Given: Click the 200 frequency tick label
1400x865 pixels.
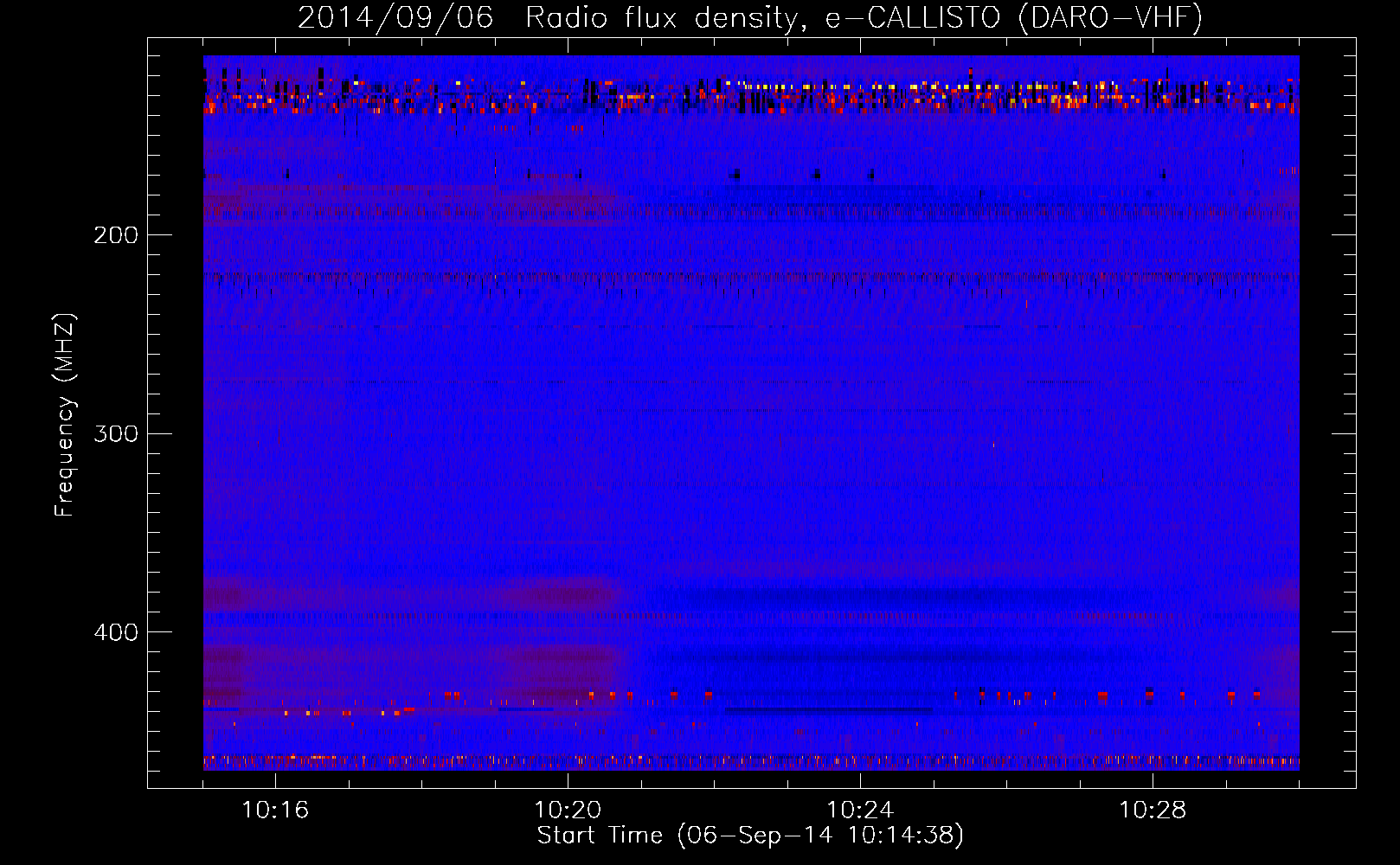Looking at the screenshot, I should [x=115, y=235].
